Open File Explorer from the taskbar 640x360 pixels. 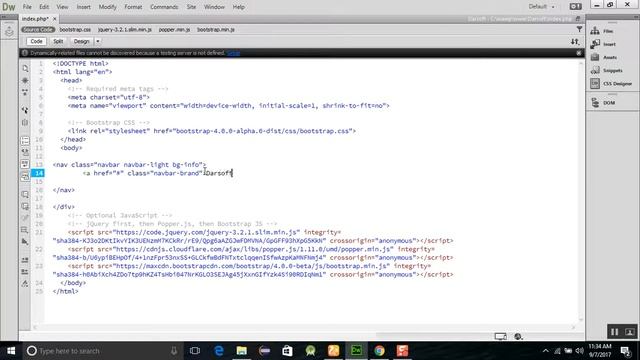point(242,351)
